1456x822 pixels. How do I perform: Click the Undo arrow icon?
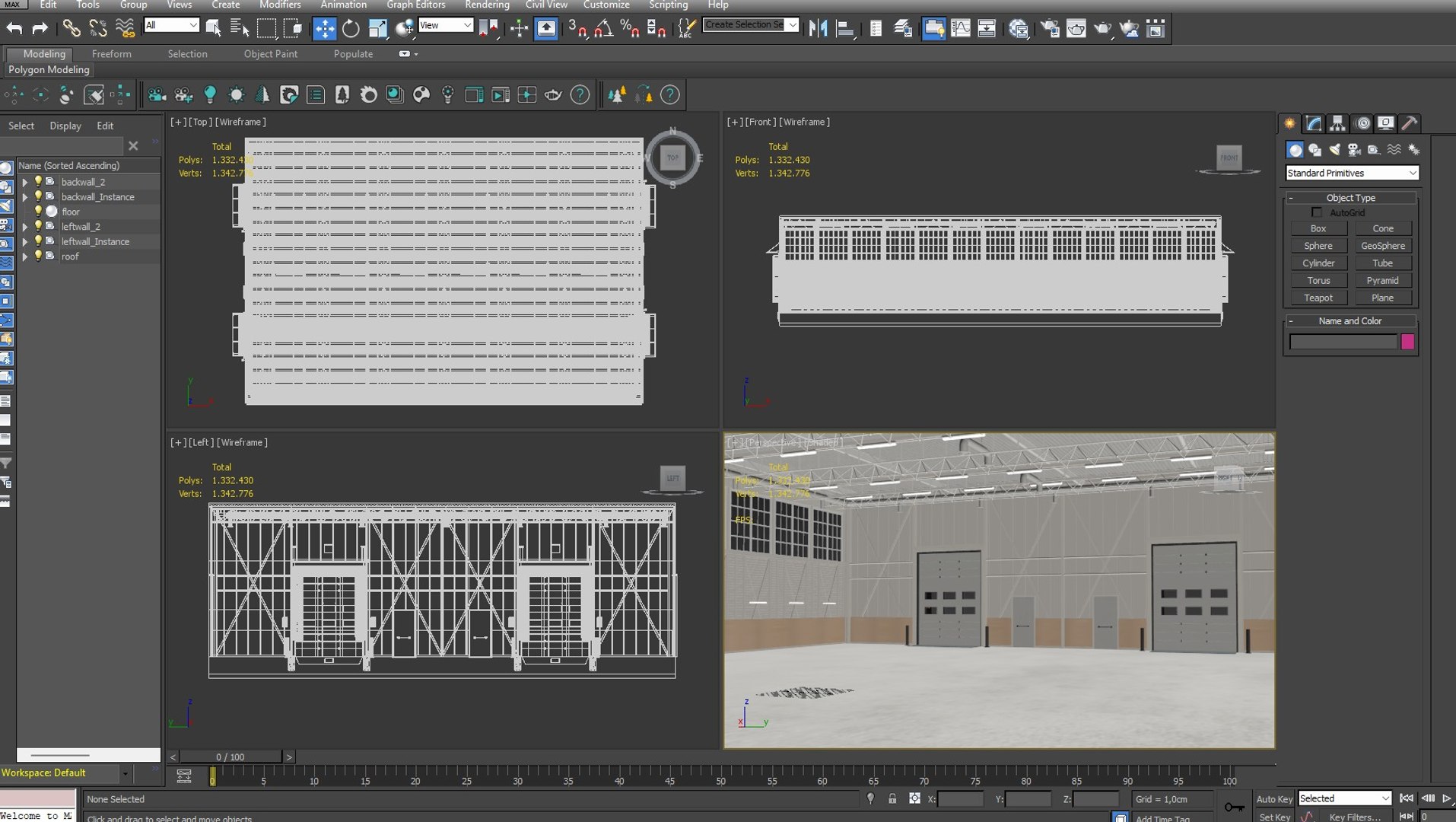tap(14, 28)
